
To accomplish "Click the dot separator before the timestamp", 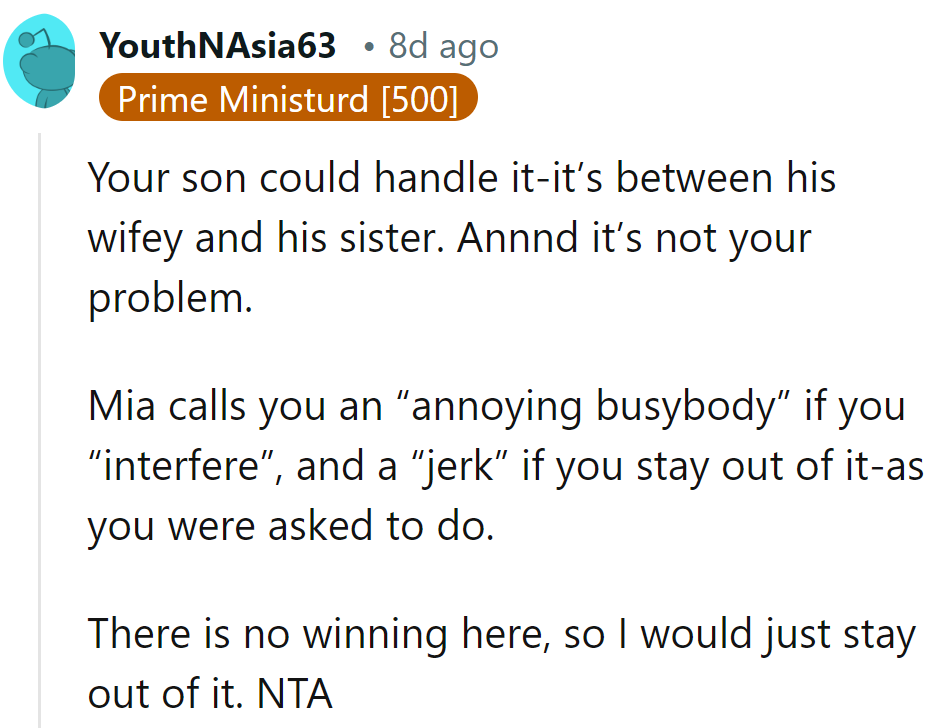I will coord(368,47).
